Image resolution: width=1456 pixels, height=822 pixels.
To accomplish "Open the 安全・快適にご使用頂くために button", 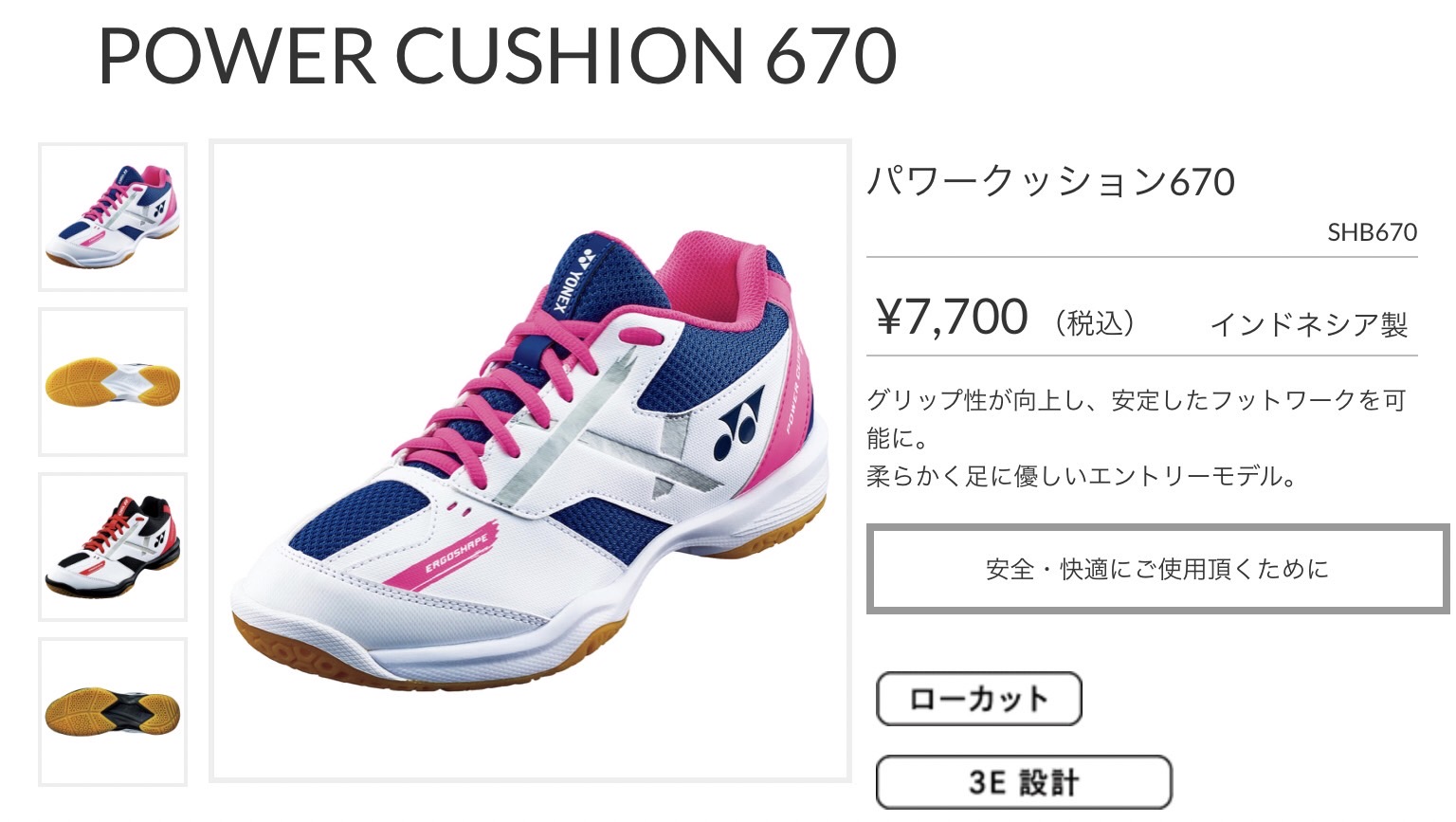I will [1157, 569].
